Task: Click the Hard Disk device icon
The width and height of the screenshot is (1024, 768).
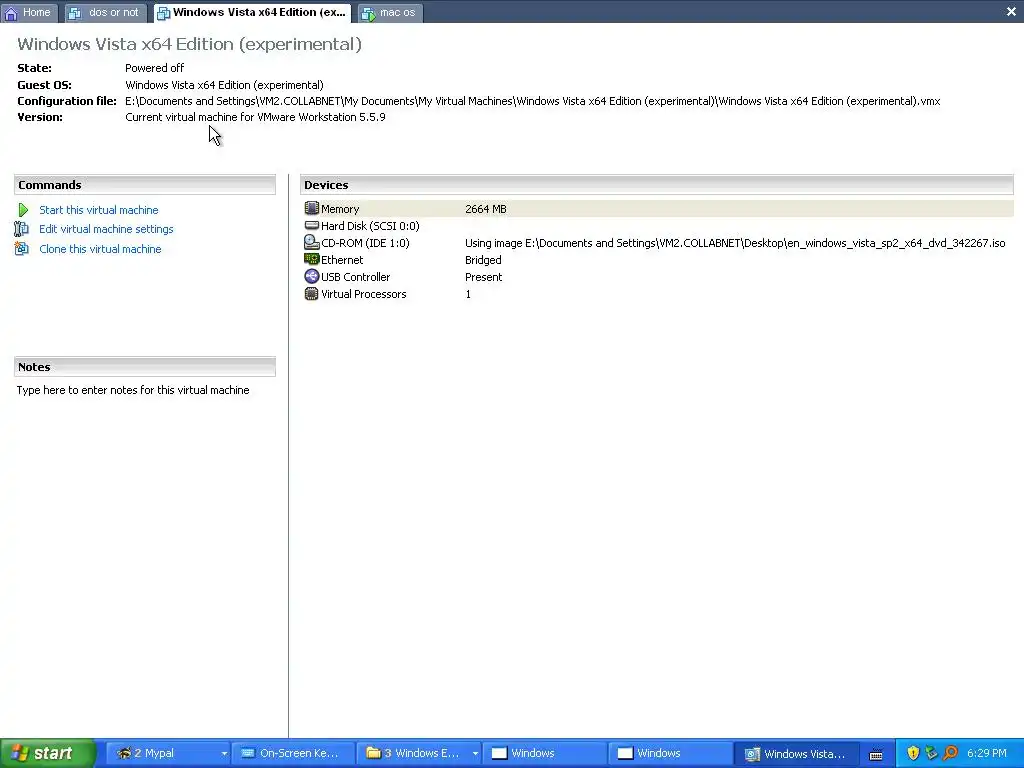Action: coord(312,225)
